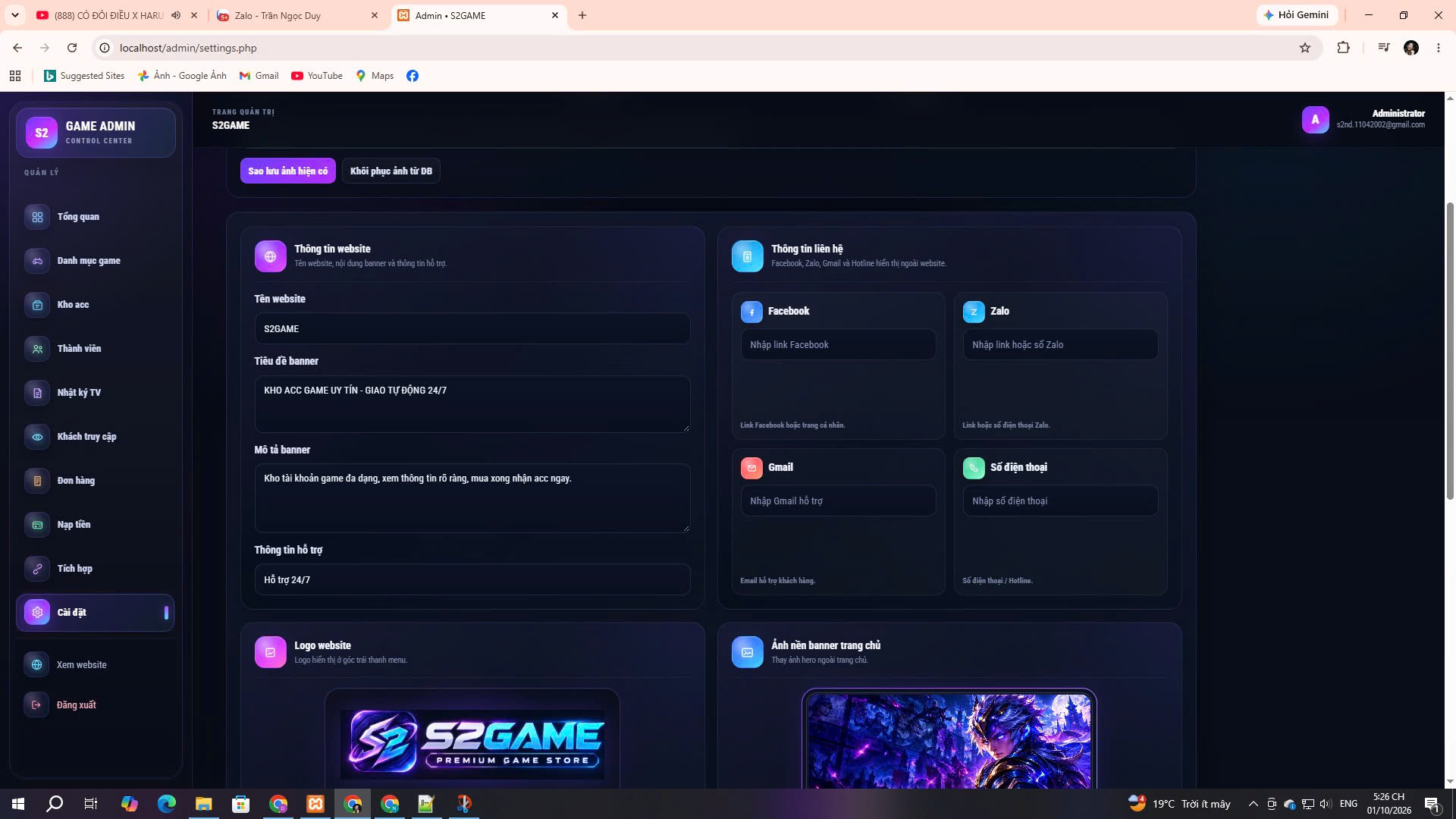Click Nhập link hoặc số Zalo field
Screen dimensions: 1456x819
pyautogui.click(x=1060, y=345)
